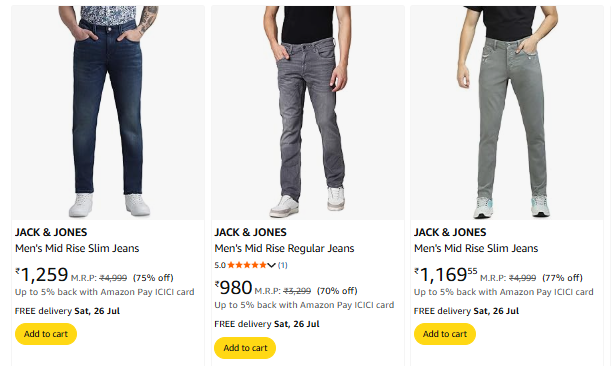This screenshot has width=611, height=366.
Task: Expand the rating breakdown chevron
Action: (272, 265)
